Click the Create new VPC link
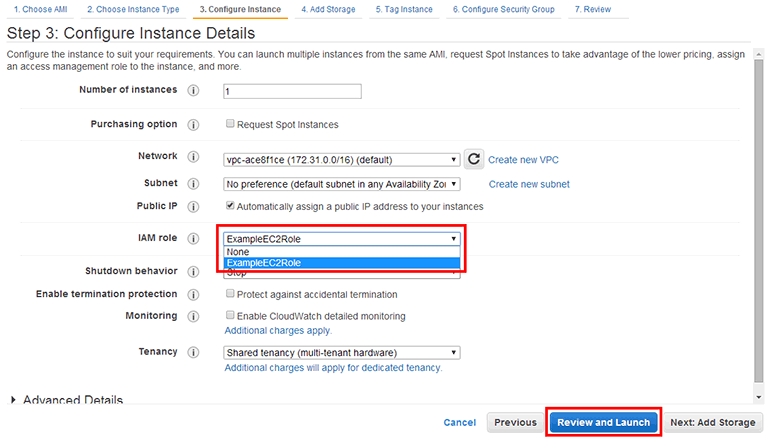This screenshot has height=440, width=770. click(523, 160)
